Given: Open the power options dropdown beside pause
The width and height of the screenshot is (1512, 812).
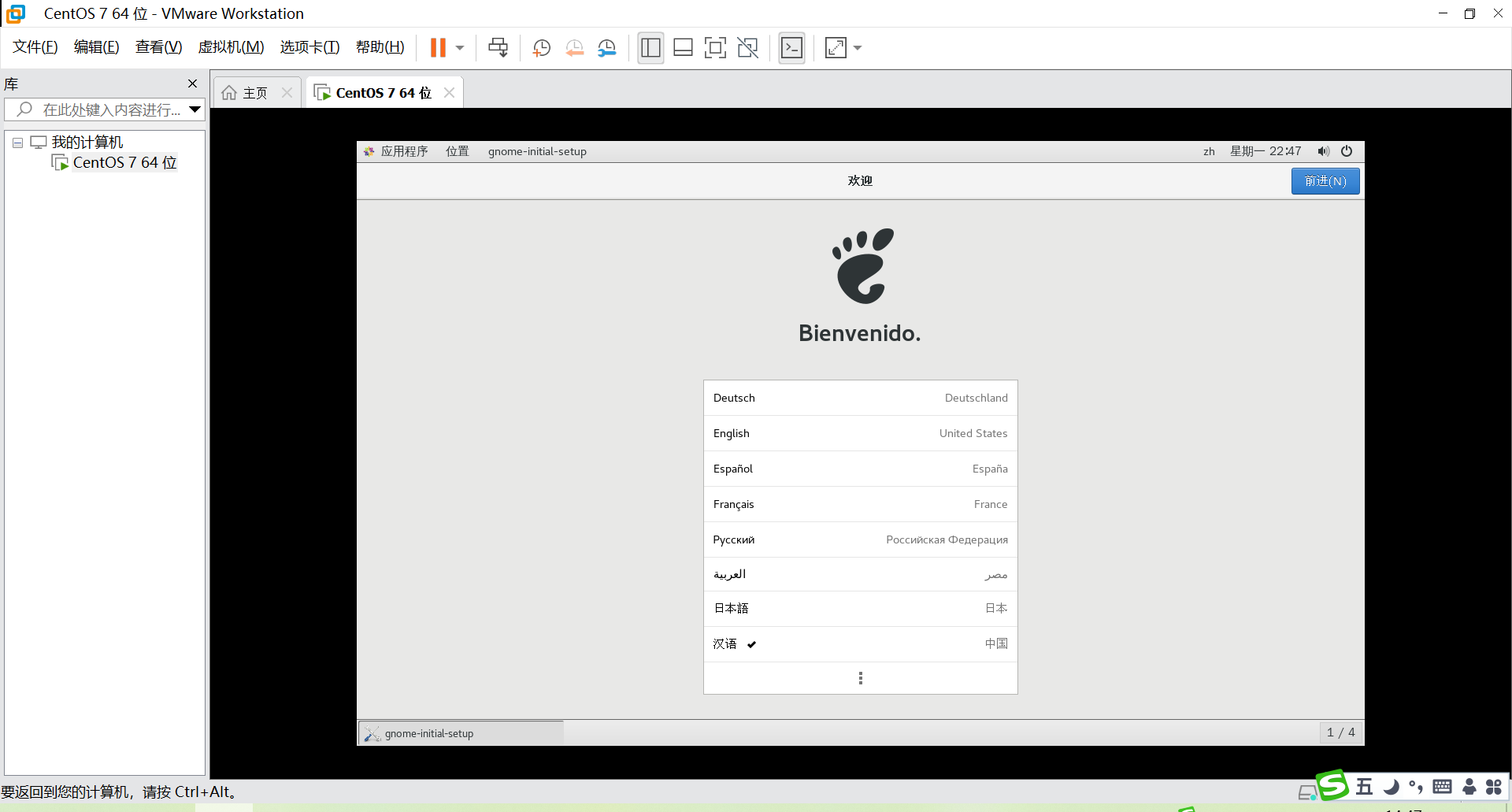Looking at the screenshot, I should 460,48.
